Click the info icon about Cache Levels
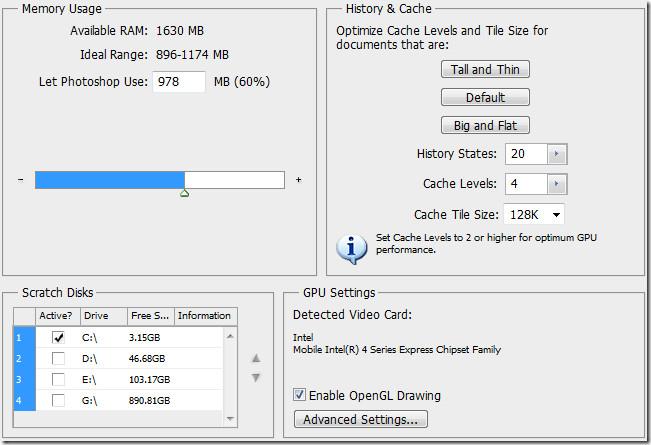This screenshot has height=445, width=651. pos(351,249)
